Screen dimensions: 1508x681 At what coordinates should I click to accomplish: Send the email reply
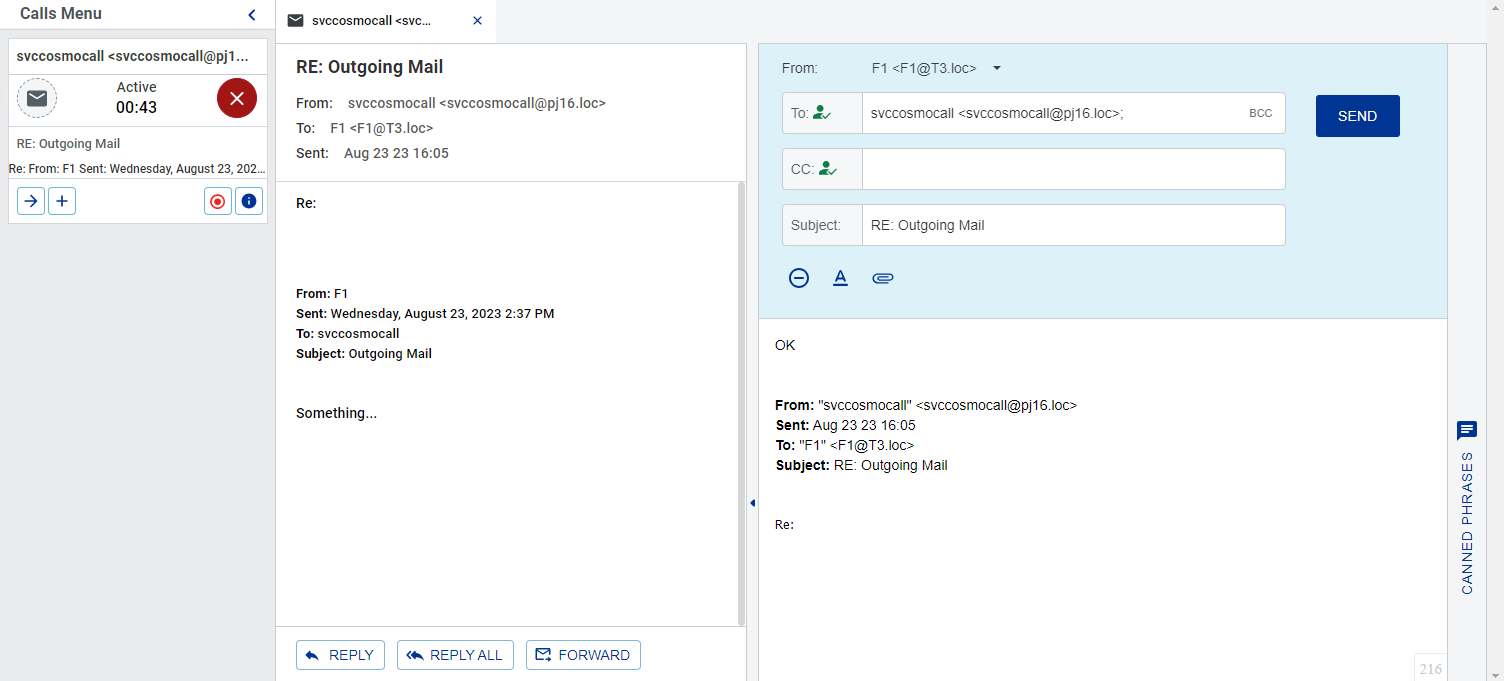1357,115
